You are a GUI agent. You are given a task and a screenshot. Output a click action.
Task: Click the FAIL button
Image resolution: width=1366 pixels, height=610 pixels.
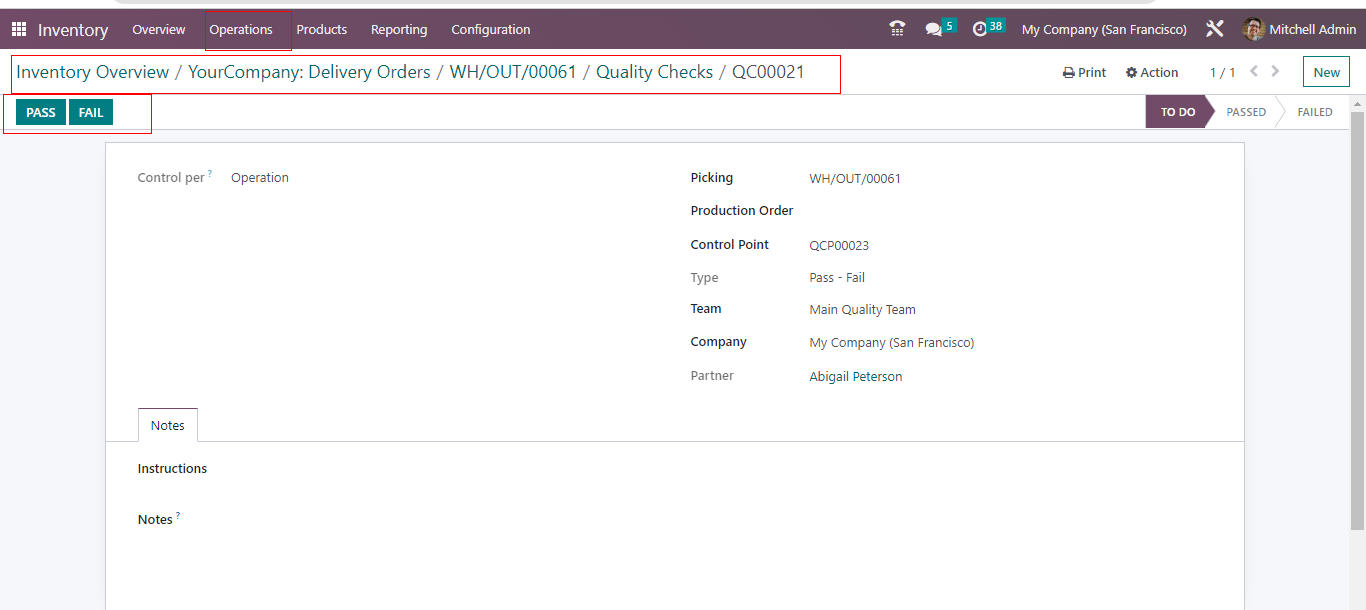tap(91, 112)
